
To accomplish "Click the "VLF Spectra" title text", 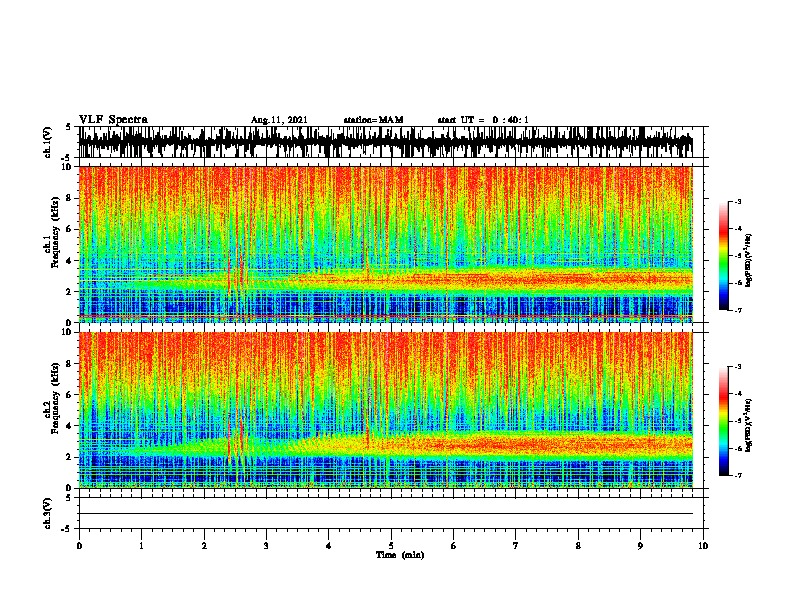I will click(x=113, y=120).
